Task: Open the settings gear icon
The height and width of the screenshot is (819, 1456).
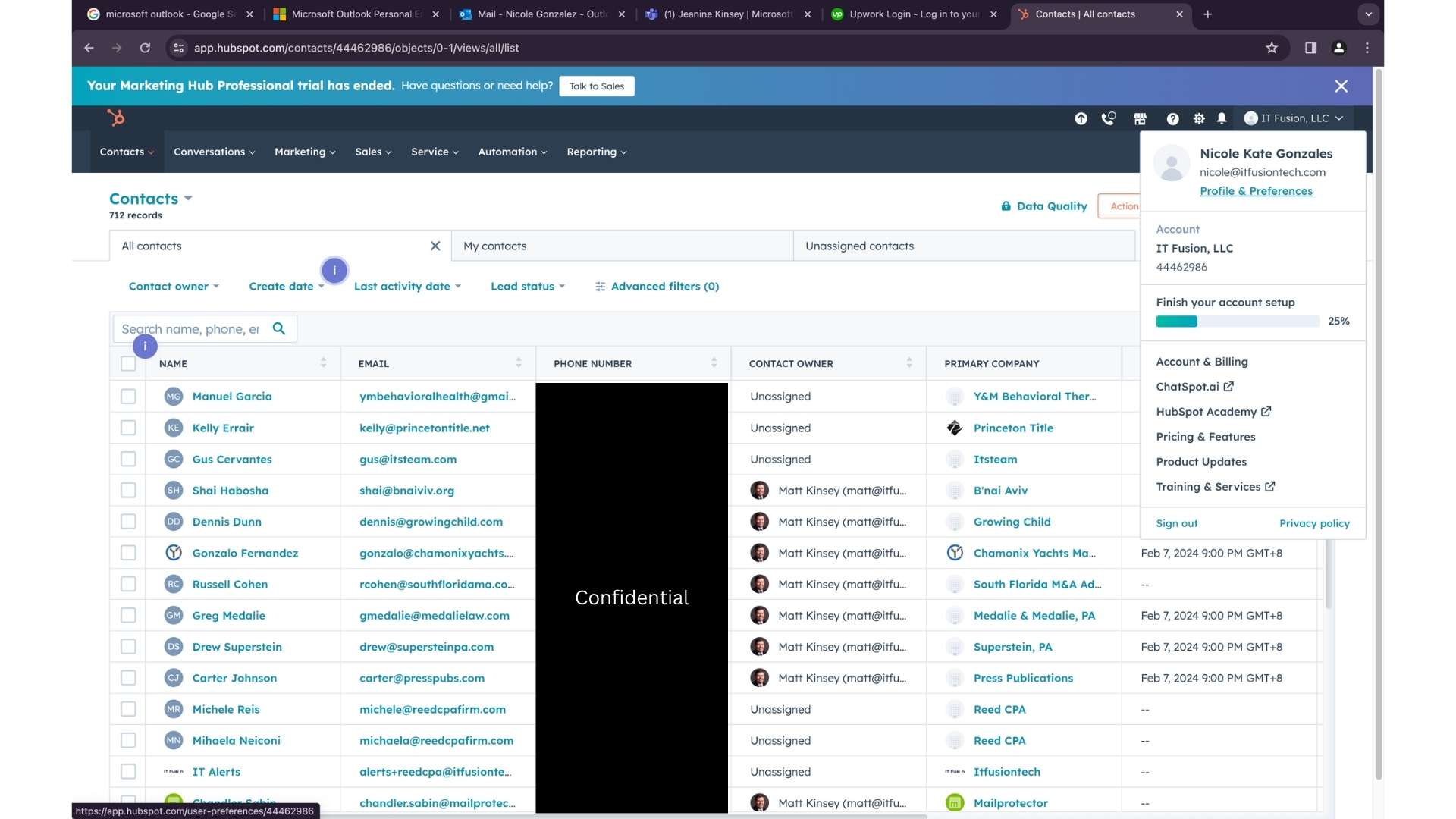Action: 1199,118
